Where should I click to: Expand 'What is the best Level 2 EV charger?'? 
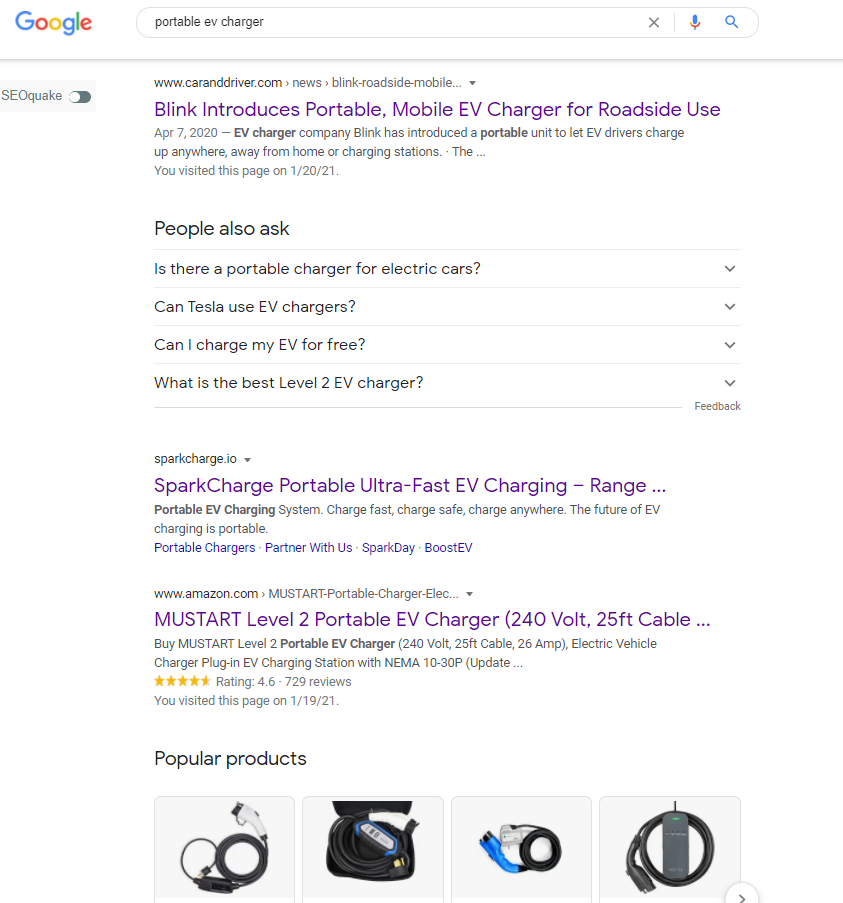point(447,383)
